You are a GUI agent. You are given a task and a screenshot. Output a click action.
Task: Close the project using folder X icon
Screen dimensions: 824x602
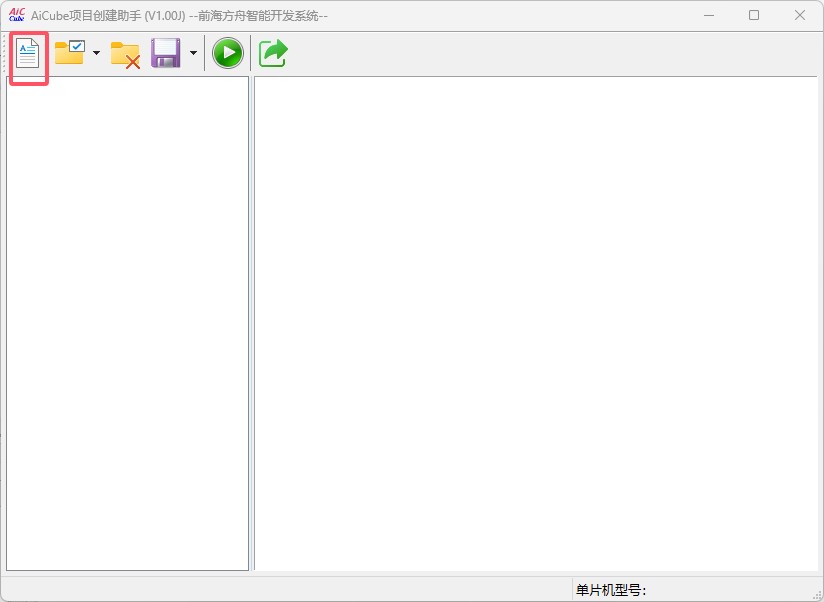[x=125, y=55]
